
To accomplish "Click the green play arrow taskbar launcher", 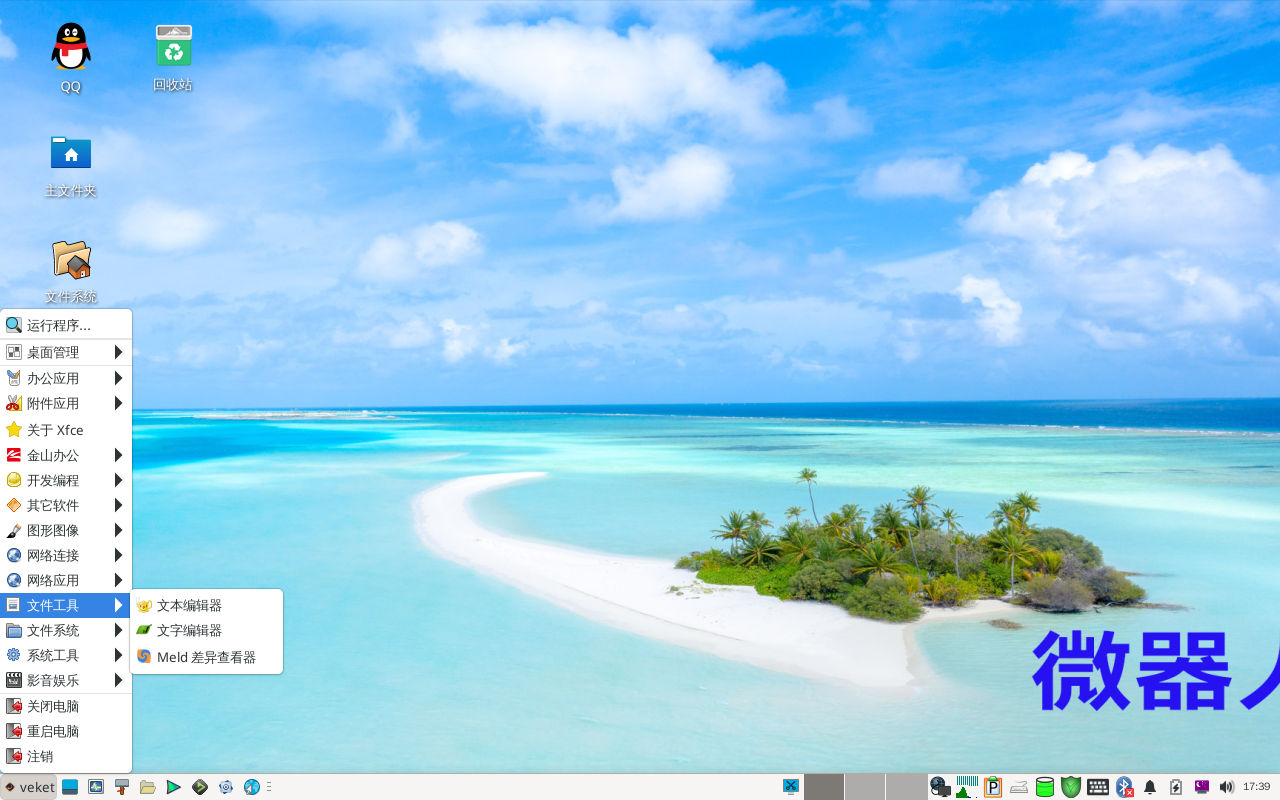I will point(174,787).
